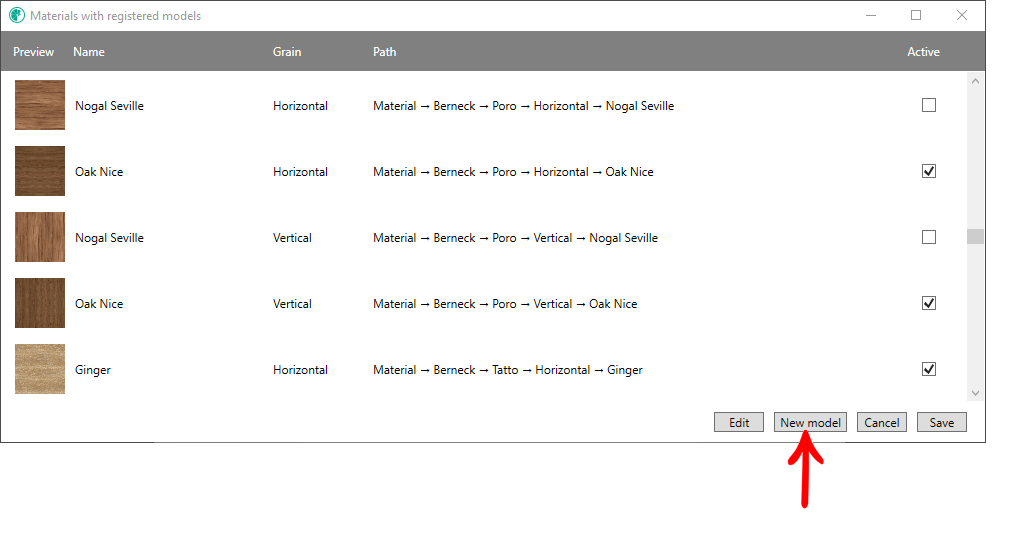Viewport: 1024px width, 541px height.
Task: Click the vertical scrollbar thumb
Action: 975,236
